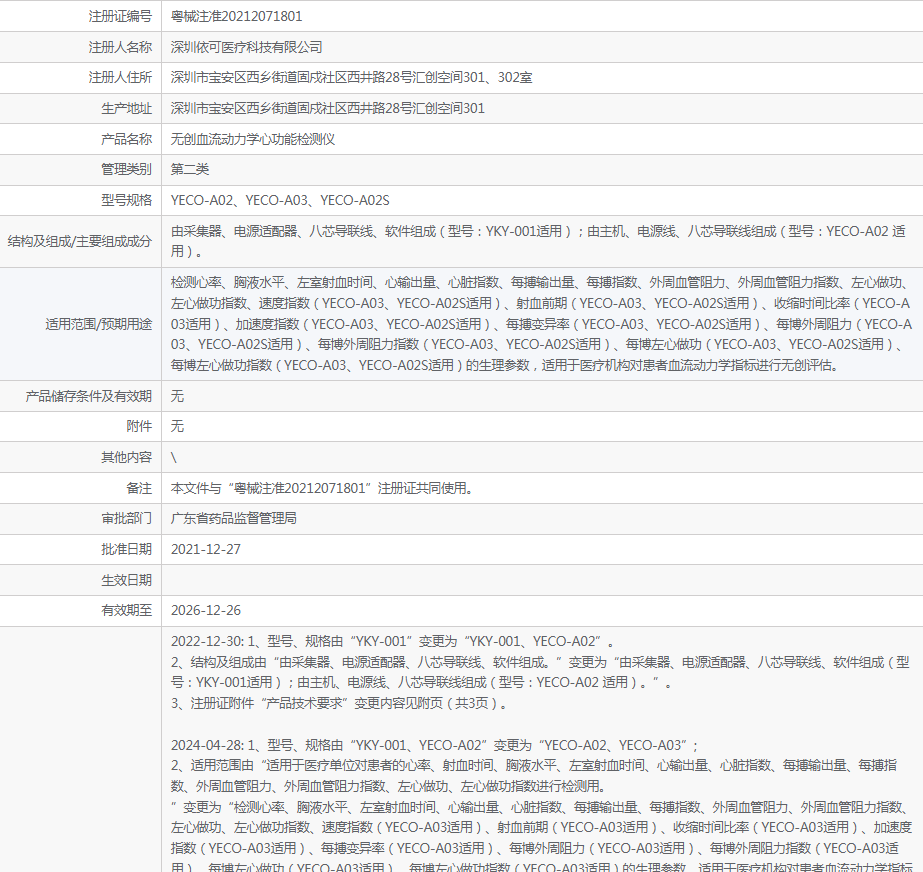Click the 批准日期 label
The width and height of the screenshot is (923, 872).
click(x=127, y=549)
